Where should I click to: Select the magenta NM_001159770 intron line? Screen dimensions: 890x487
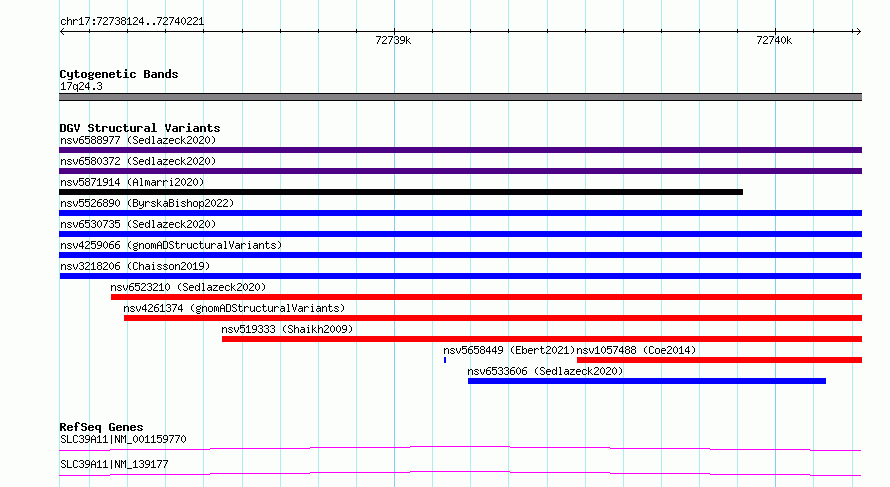(460, 448)
